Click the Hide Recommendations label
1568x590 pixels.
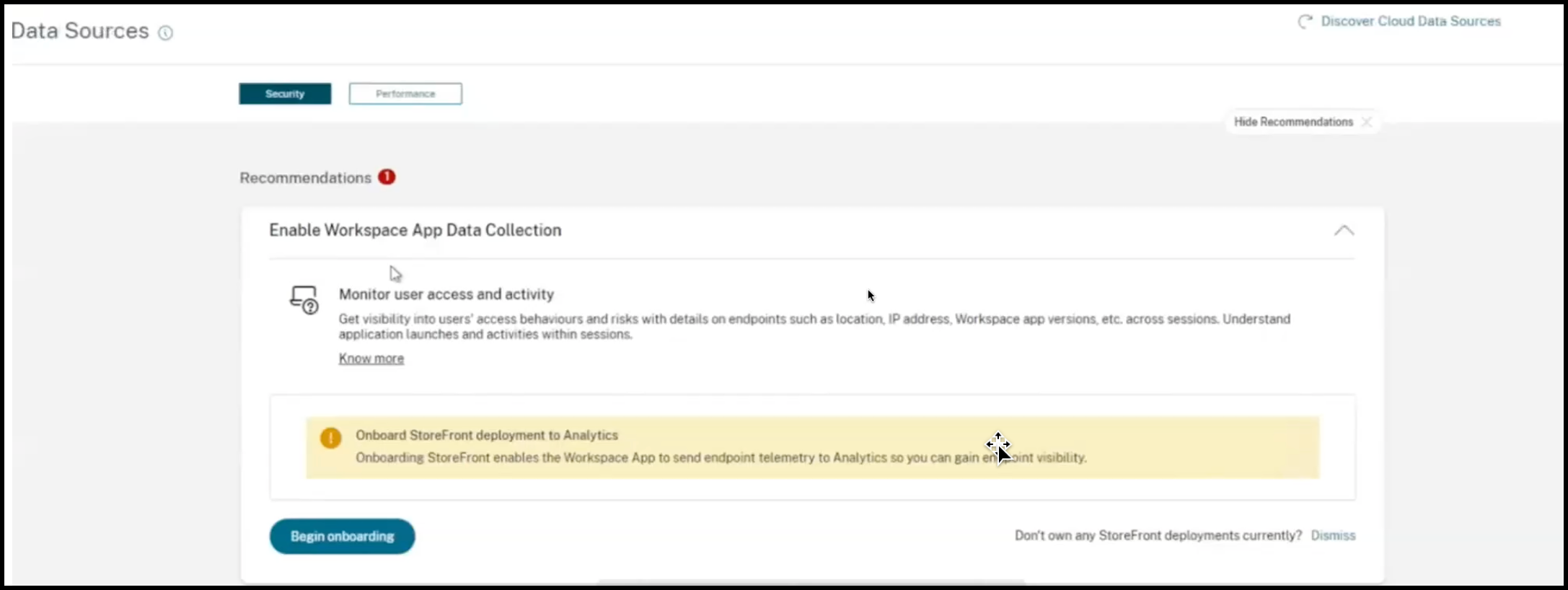pyautogui.click(x=1292, y=122)
